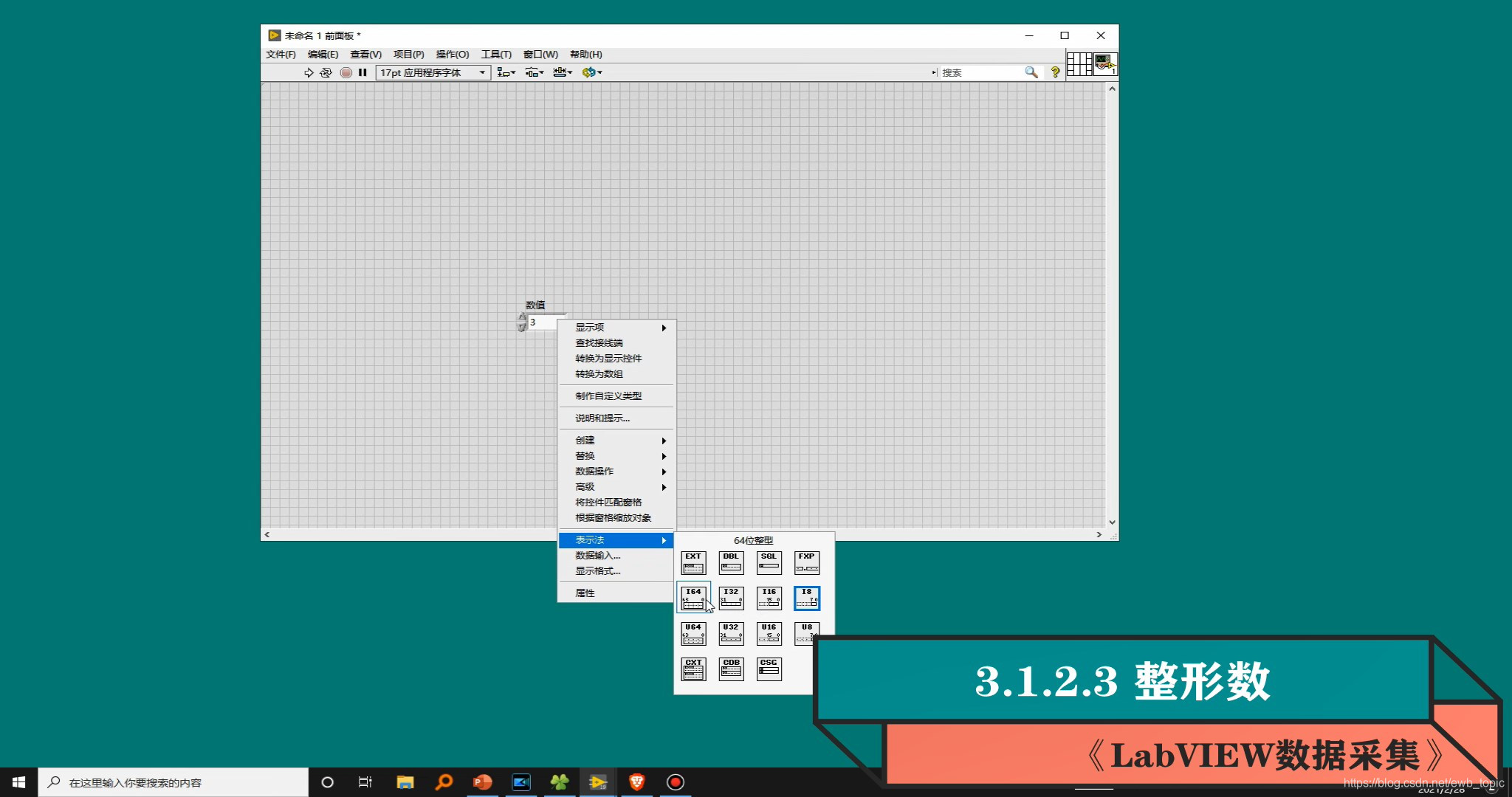Open File Explorer from the taskbar
Screen dimensions: 1512x797
(x=405, y=782)
